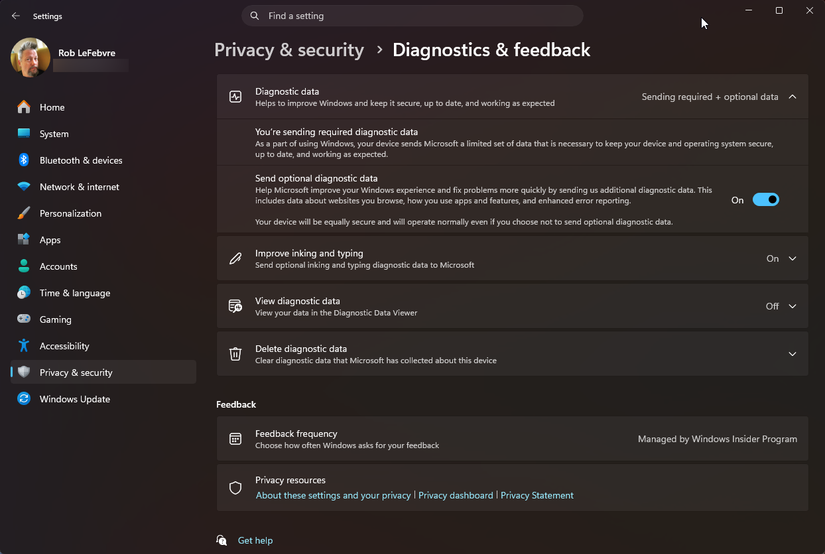Image resolution: width=825 pixels, height=554 pixels.
Task: Click the inking and typing pen icon
Action: tap(235, 258)
